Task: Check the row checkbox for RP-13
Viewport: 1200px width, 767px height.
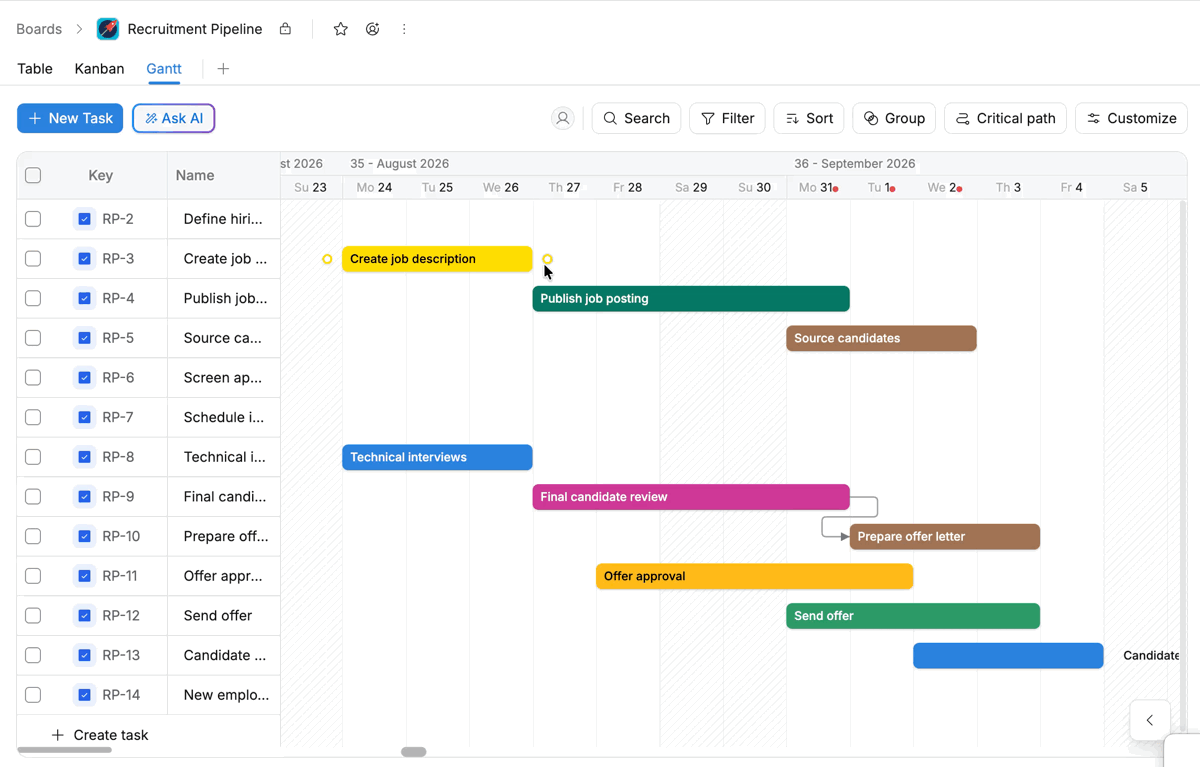Action: pyautogui.click(x=33, y=655)
